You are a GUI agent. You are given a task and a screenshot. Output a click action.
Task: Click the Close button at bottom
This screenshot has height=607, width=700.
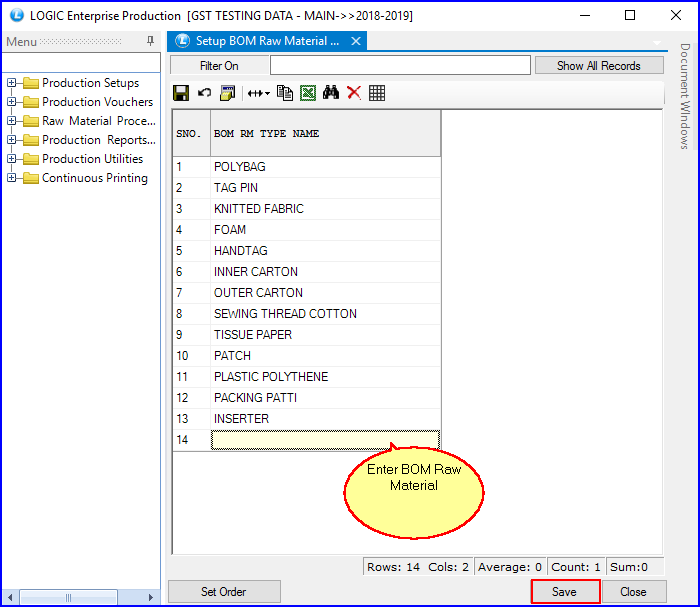633,591
